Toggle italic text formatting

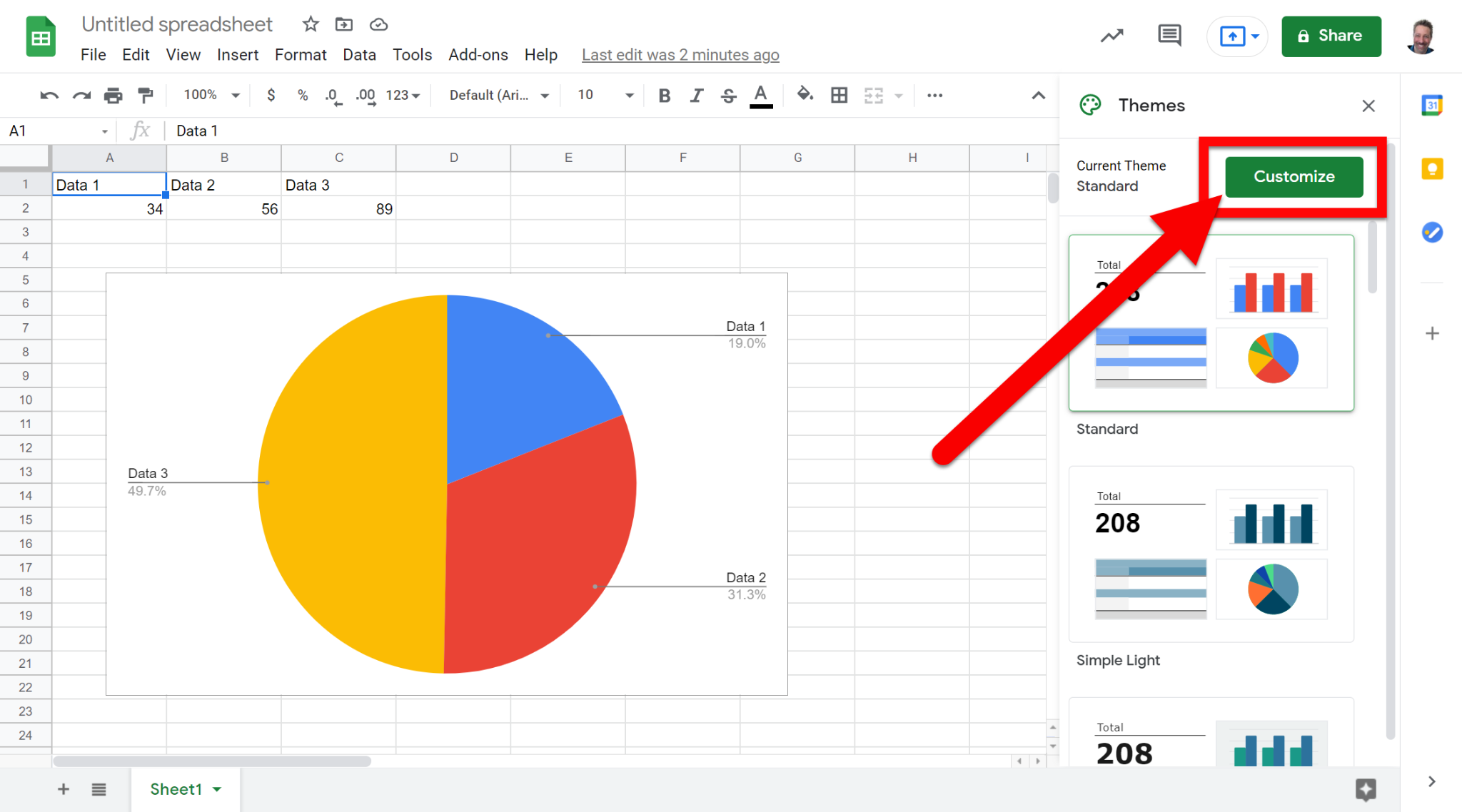click(x=696, y=95)
